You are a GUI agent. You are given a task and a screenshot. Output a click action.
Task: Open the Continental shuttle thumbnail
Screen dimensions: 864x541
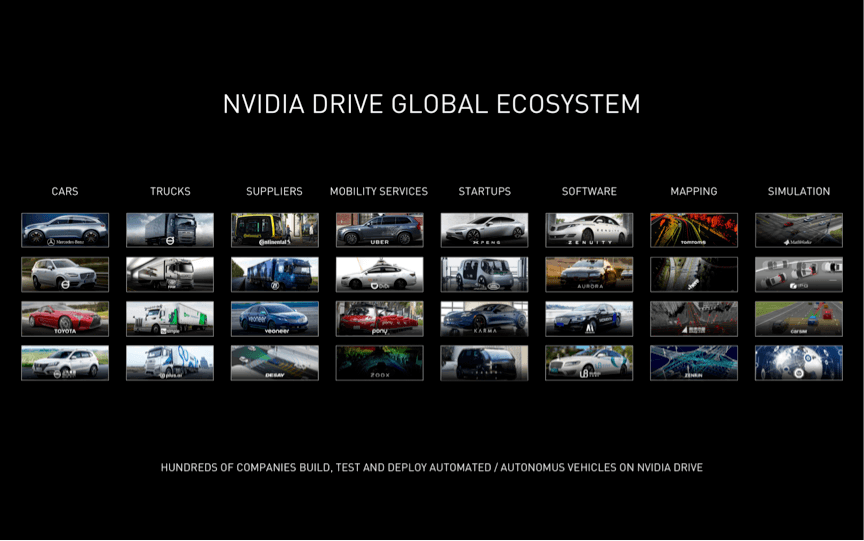(x=275, y=230)
